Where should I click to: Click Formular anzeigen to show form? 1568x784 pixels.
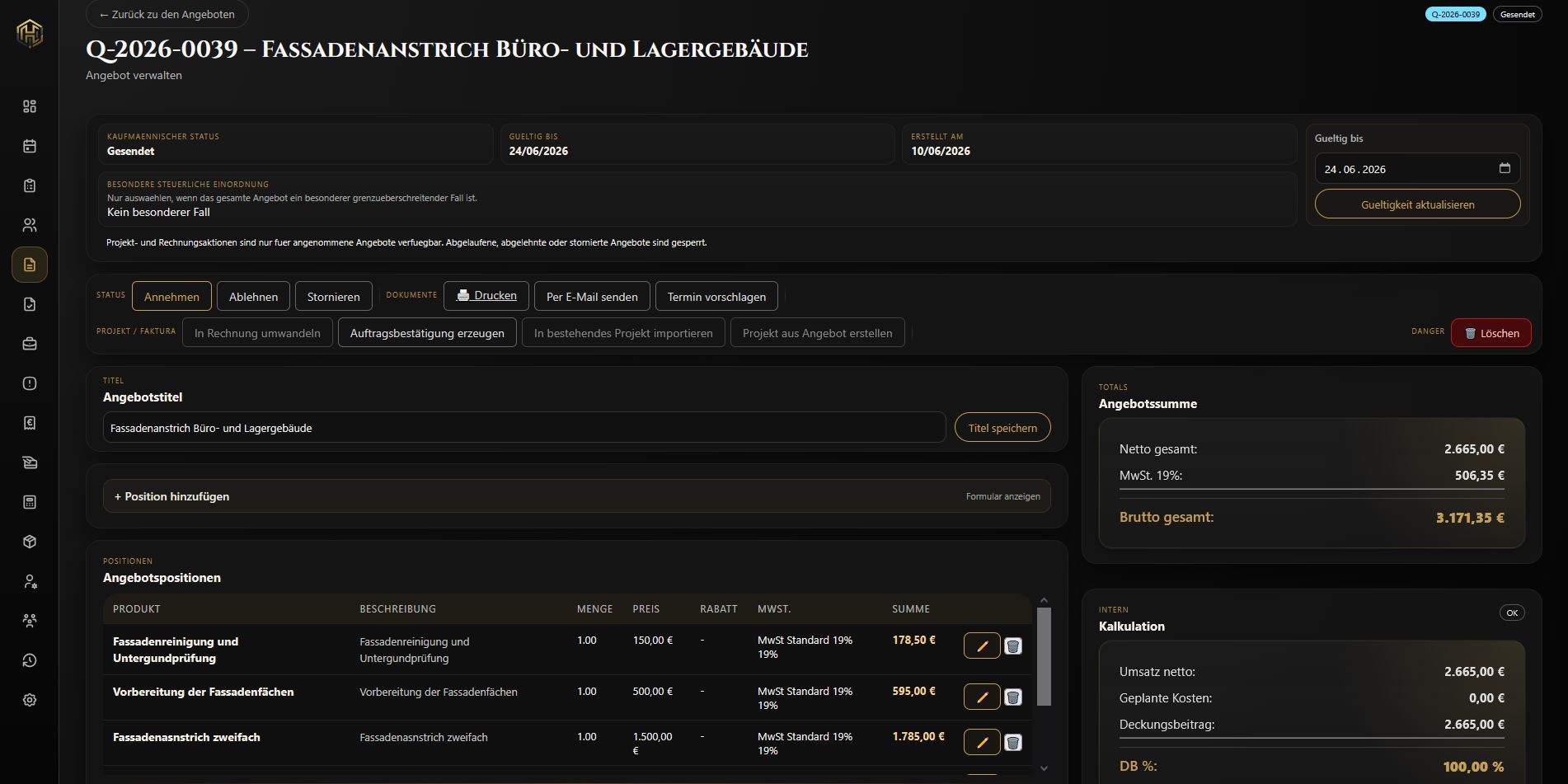click(1003, 496)
